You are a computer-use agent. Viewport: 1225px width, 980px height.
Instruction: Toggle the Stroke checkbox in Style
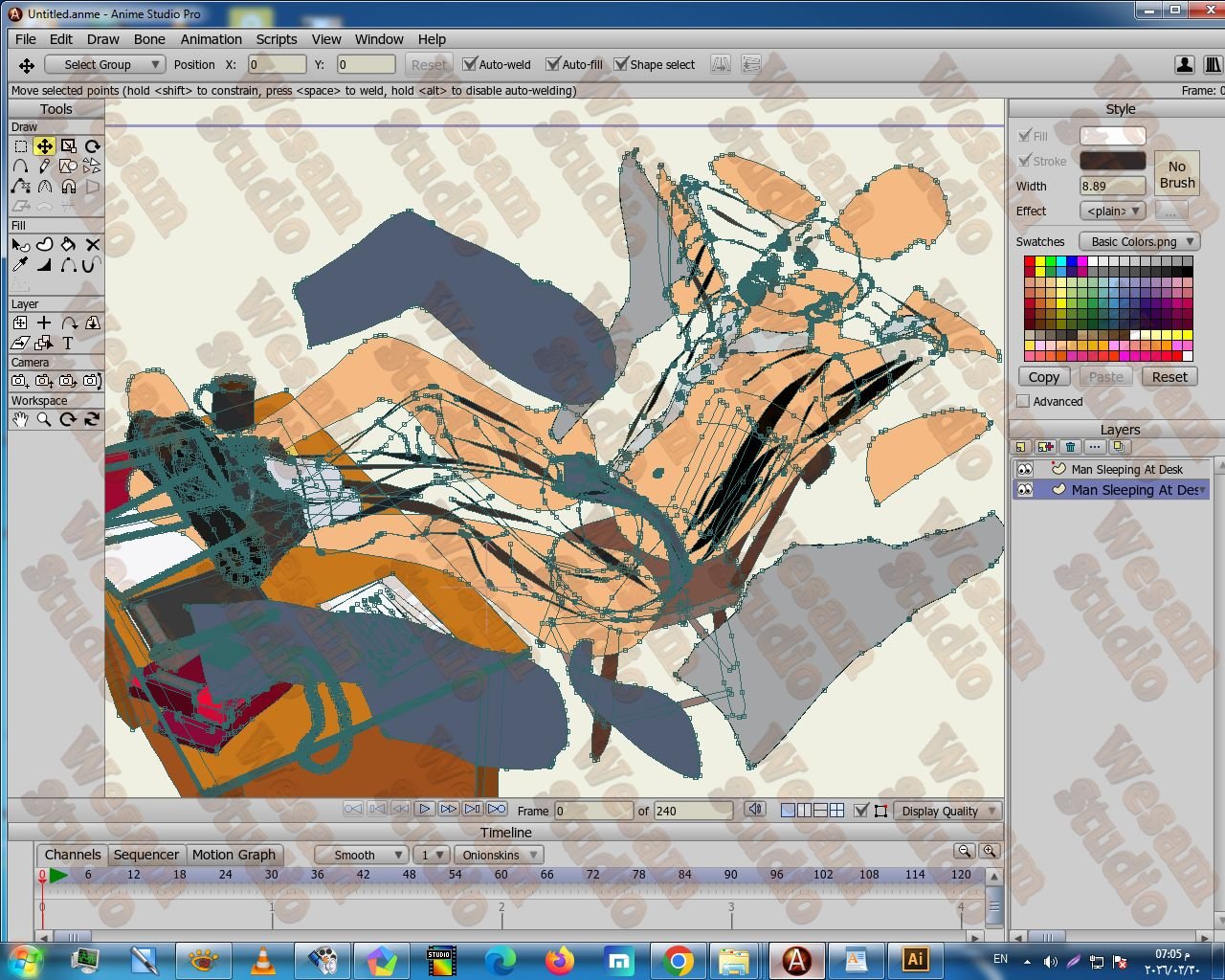(x=1025, y=161)
